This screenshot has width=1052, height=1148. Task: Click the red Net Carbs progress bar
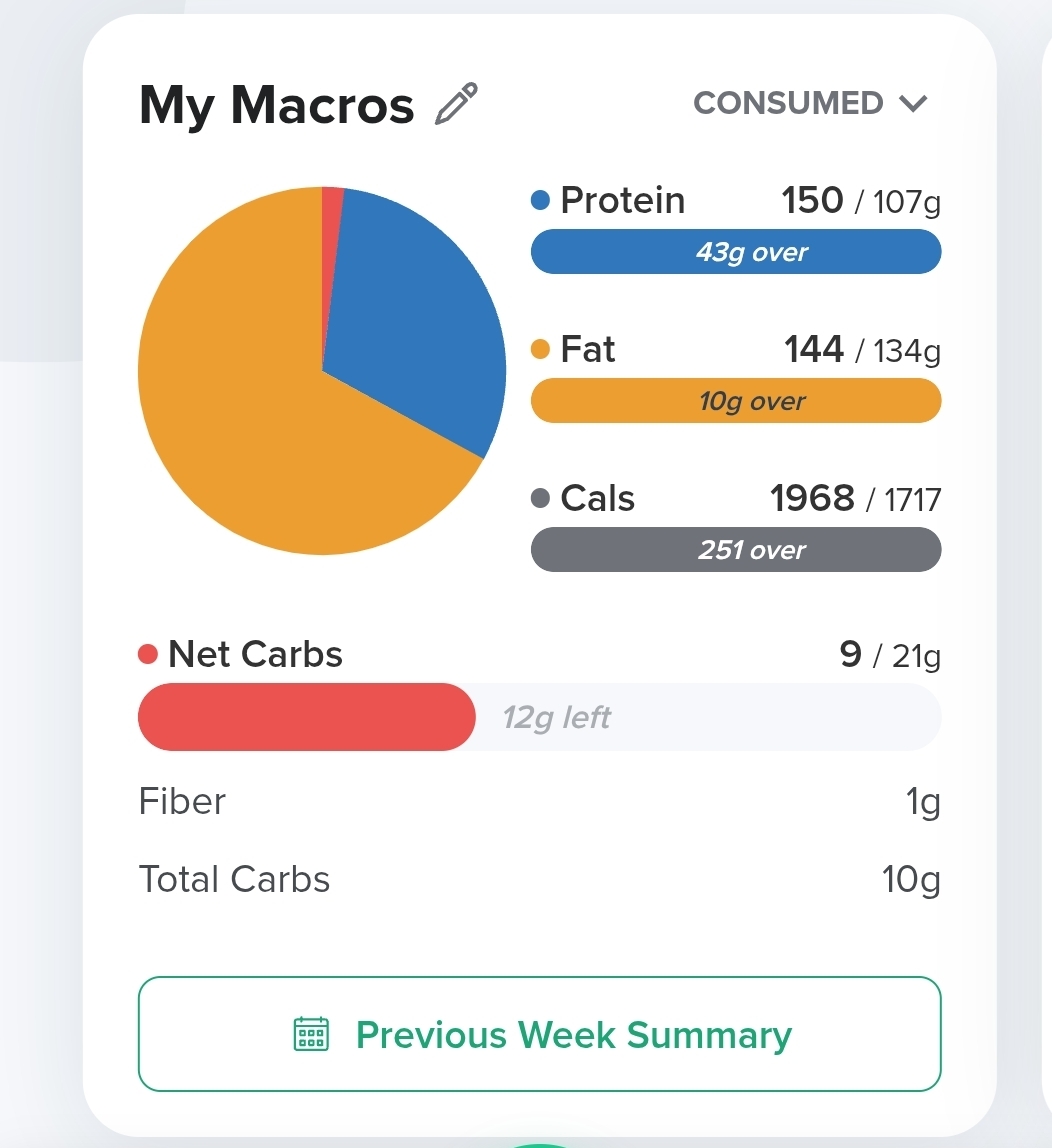(306, 717)
